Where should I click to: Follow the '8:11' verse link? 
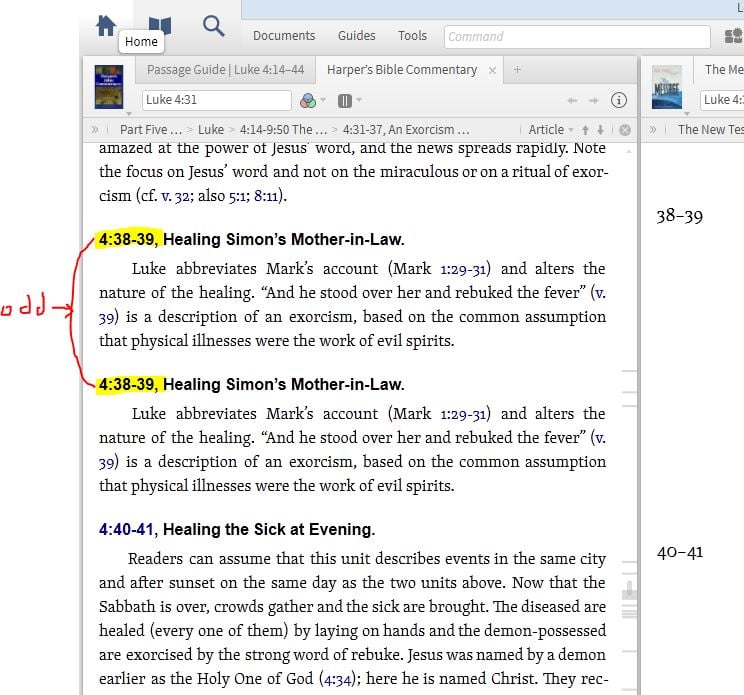point(266,196)
